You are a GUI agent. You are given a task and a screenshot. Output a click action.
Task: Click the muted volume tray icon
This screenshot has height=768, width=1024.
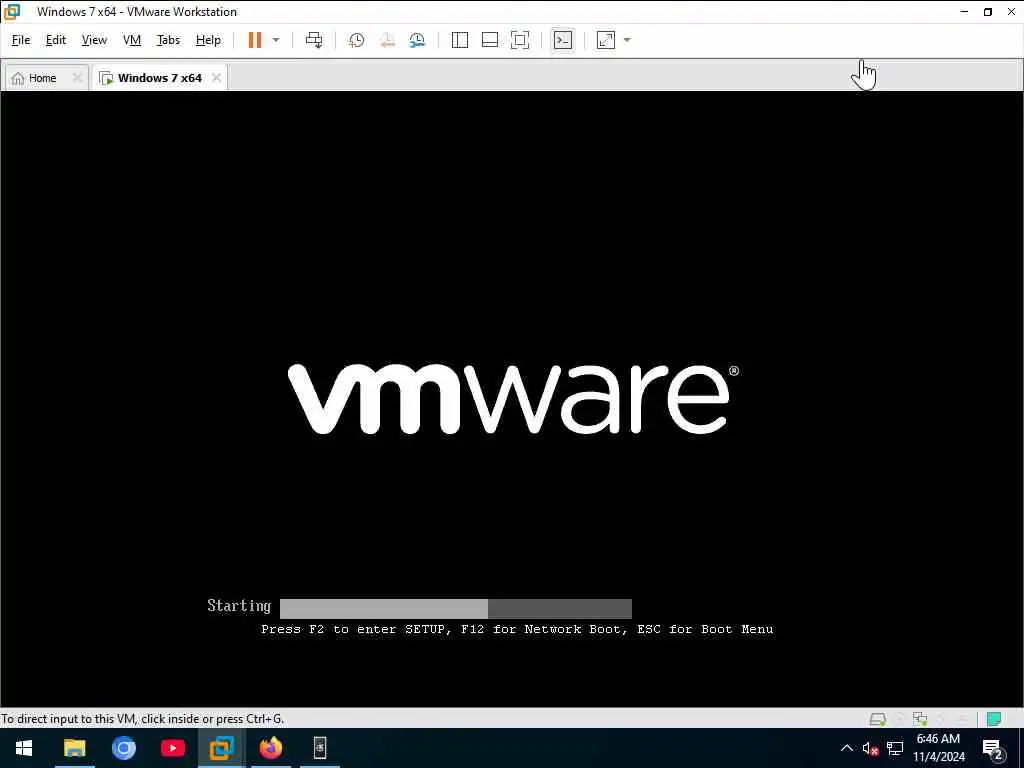coord(870,749)
